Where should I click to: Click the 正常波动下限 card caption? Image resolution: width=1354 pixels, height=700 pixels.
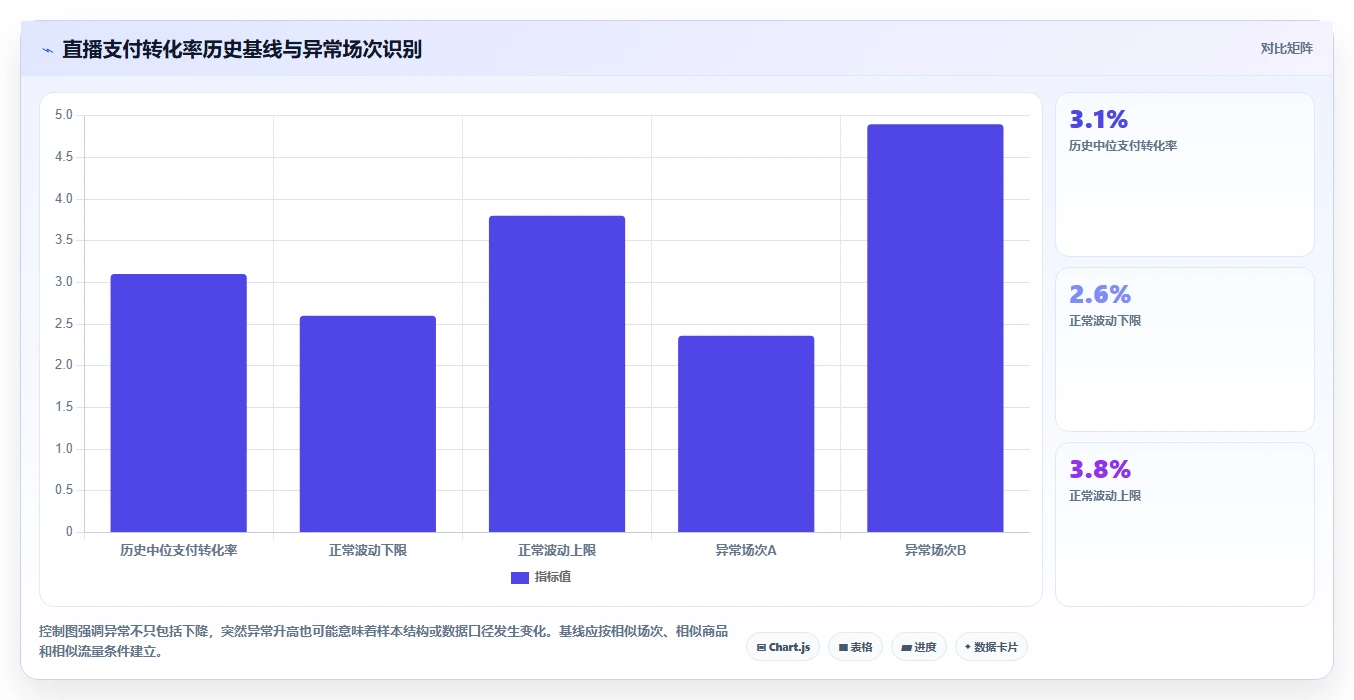[1105, 321]
